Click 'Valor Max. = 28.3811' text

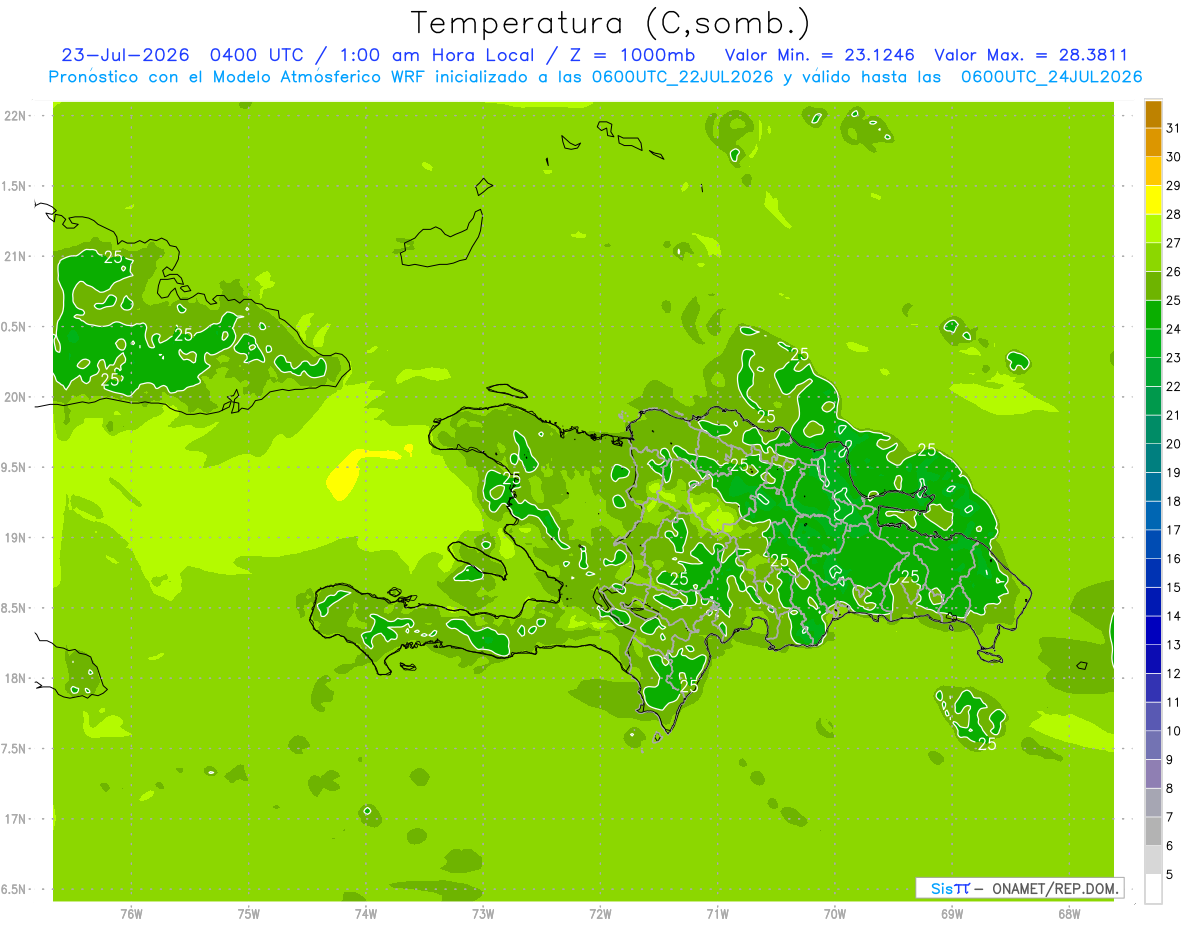1030,55
